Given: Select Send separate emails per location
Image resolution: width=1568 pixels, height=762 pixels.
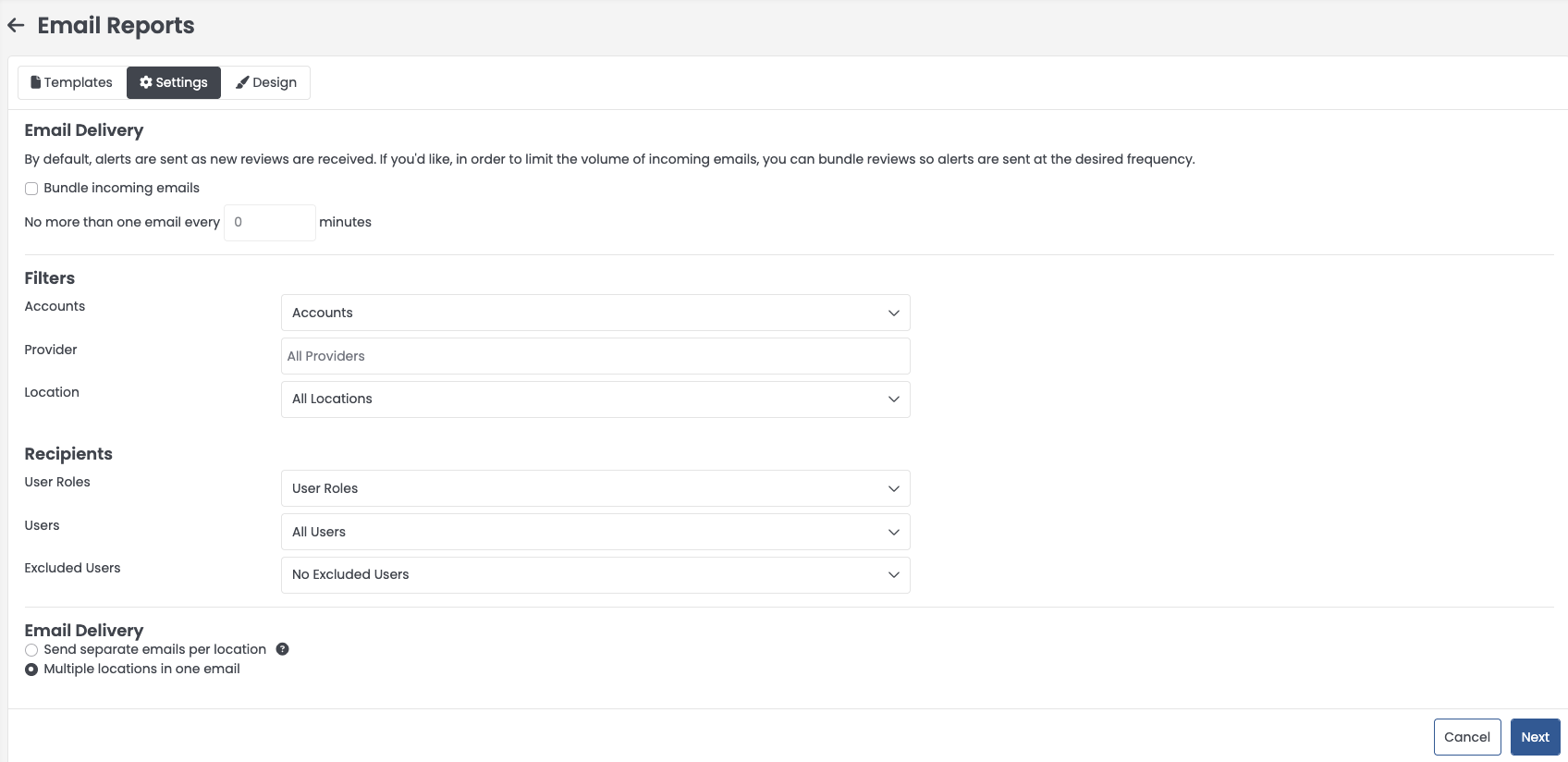Looking at the screenshot, I should coord(31,650).
